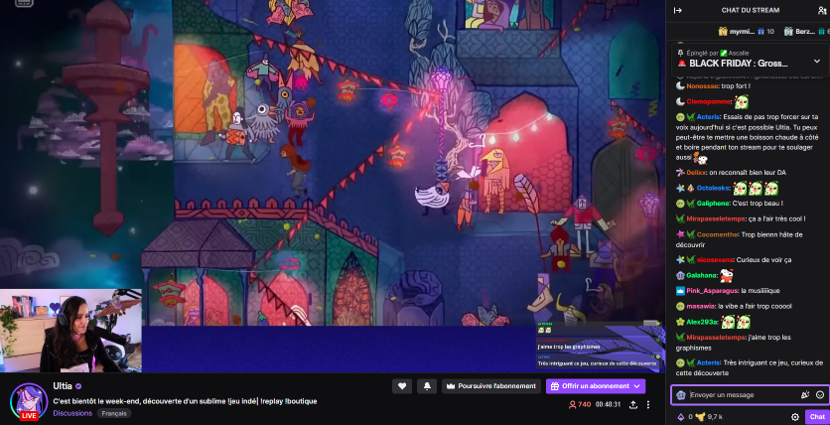Click username Pink_Asparagus in chat

pyautogui.click(x=712, y=291)
